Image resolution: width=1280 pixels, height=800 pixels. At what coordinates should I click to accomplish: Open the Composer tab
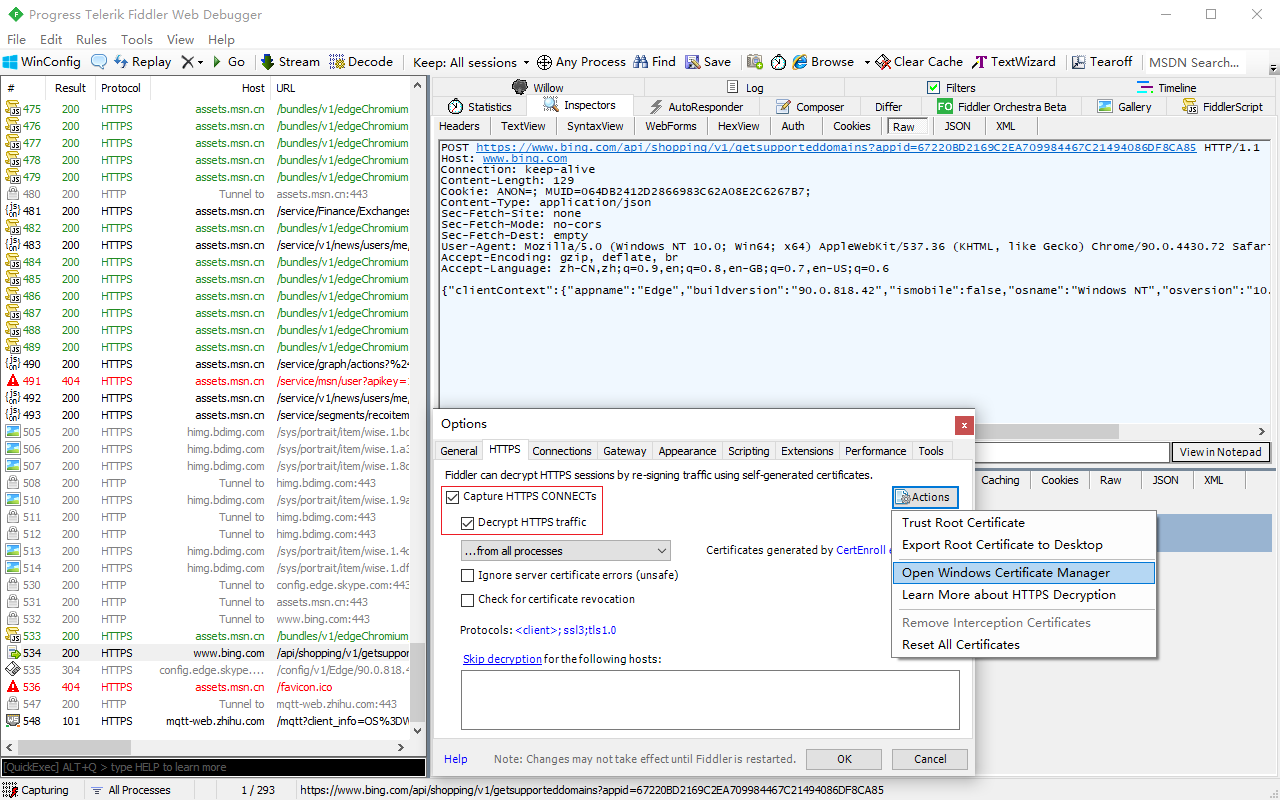810,107
